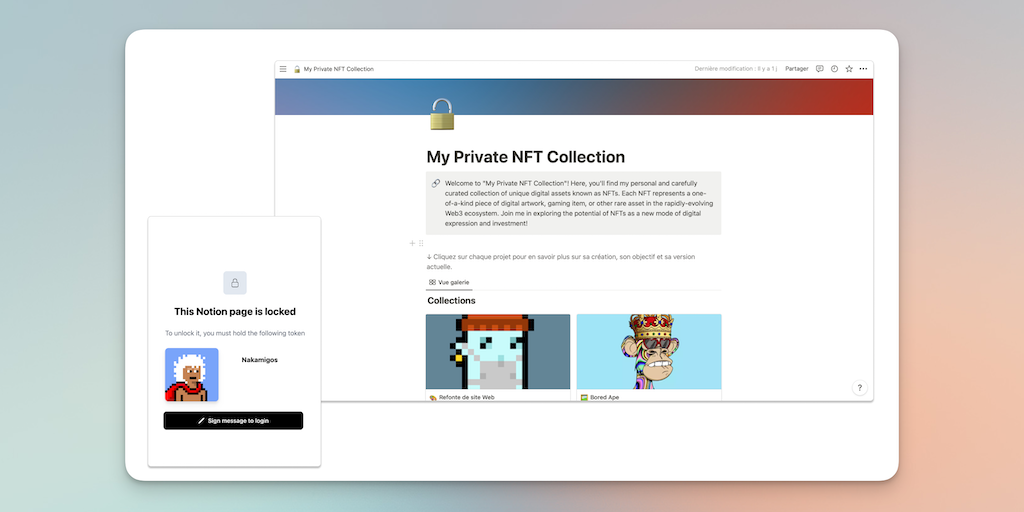
Task: Click the link icon in the welcome callout
Action: pyautogui.click(x=436, y=184)
